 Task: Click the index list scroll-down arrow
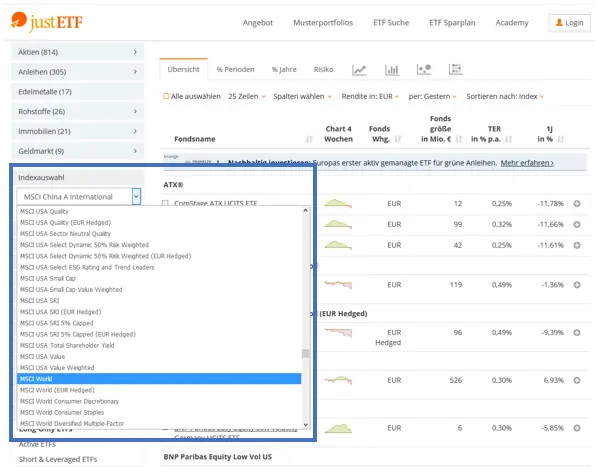tap(306, 424)
